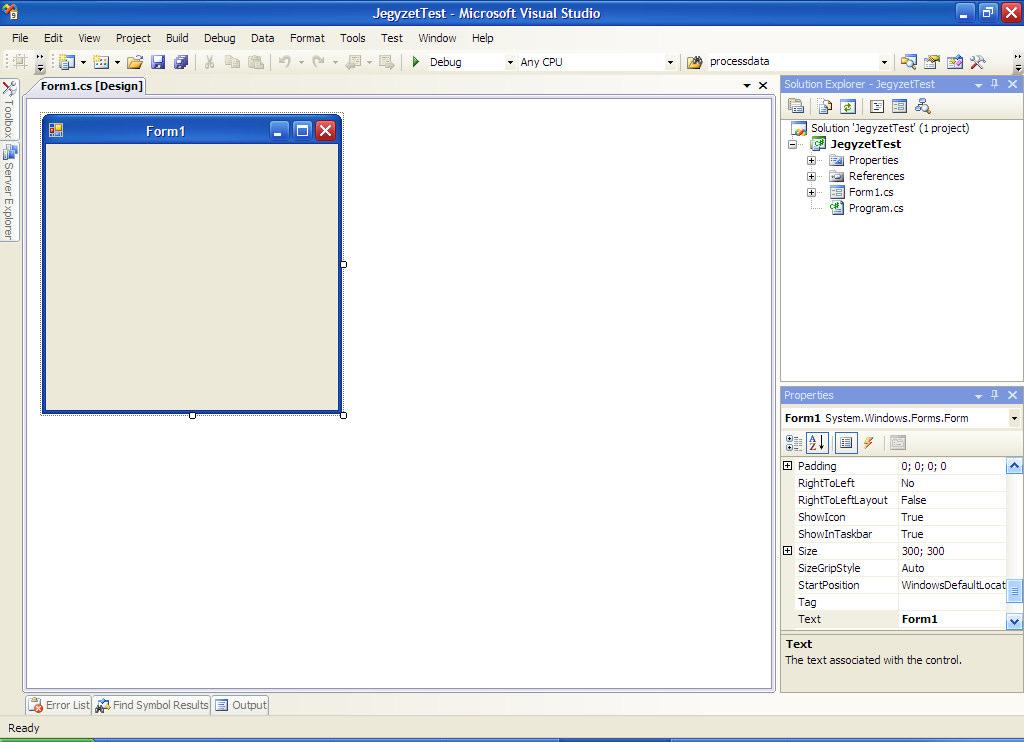Click the View Code icon in Solution Explorer
The height and width of the screenshot is (742, 1024).
(877, 106)
